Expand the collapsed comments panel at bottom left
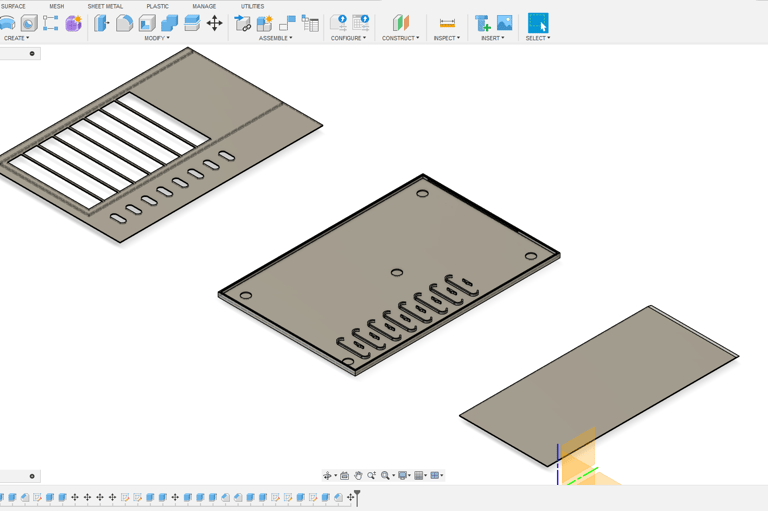This screenshot has height=511, width=768. click(32, 477)
